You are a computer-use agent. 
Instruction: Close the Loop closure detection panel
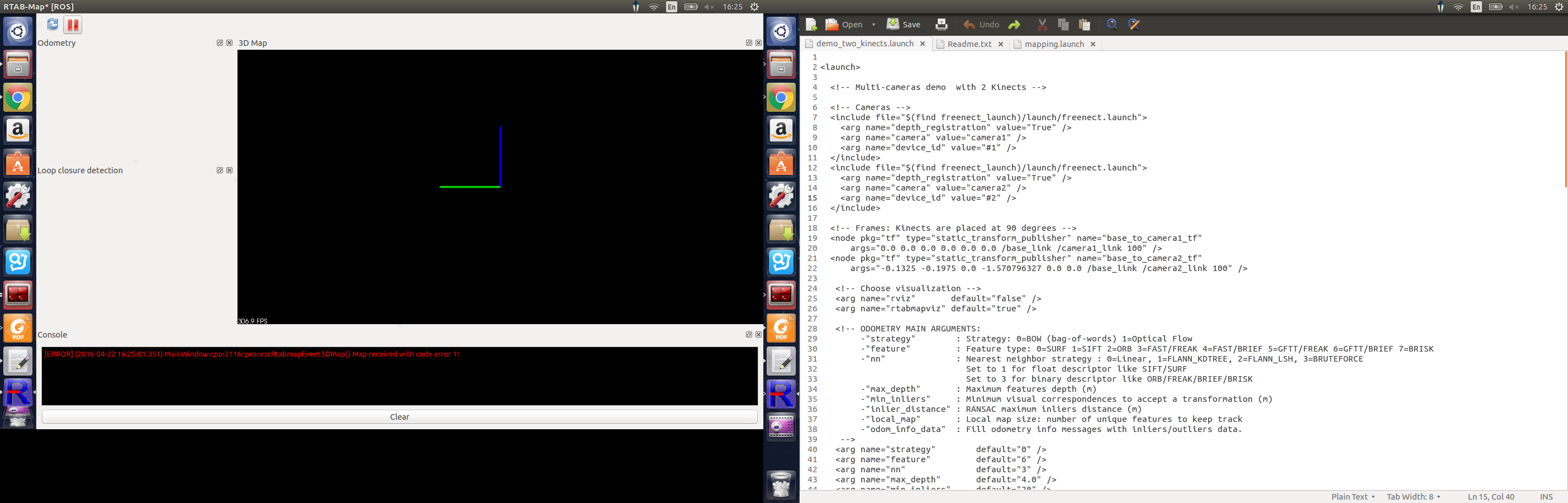tap(230, 170)
